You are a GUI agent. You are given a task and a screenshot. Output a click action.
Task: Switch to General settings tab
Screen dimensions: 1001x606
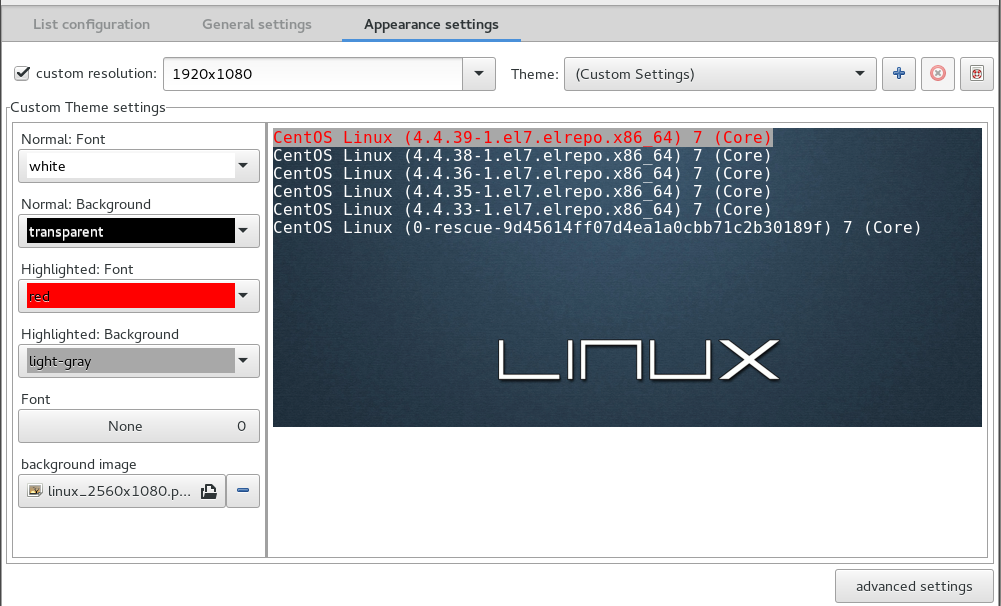[257, 24]
